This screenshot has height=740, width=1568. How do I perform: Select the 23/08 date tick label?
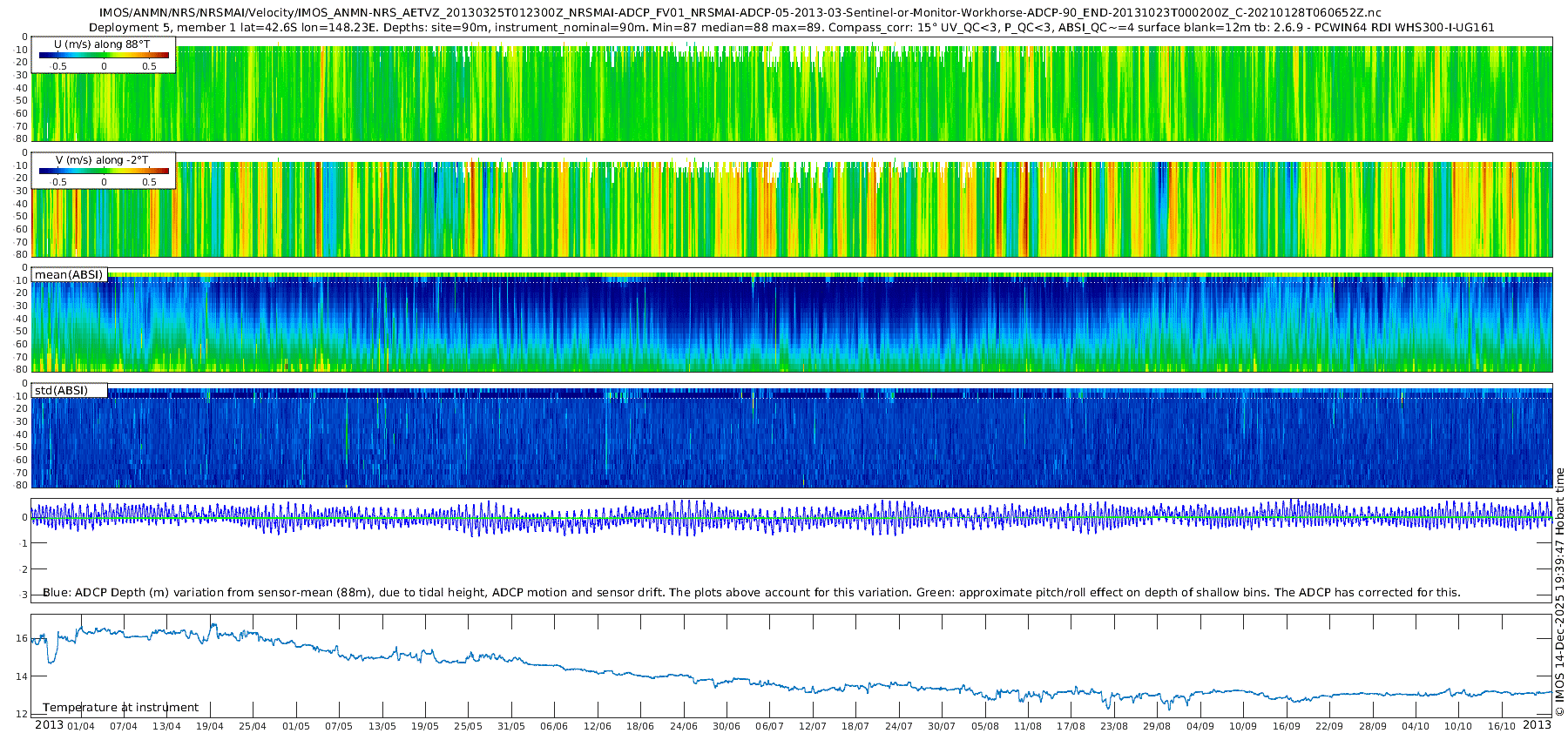tap(1113, 726)
